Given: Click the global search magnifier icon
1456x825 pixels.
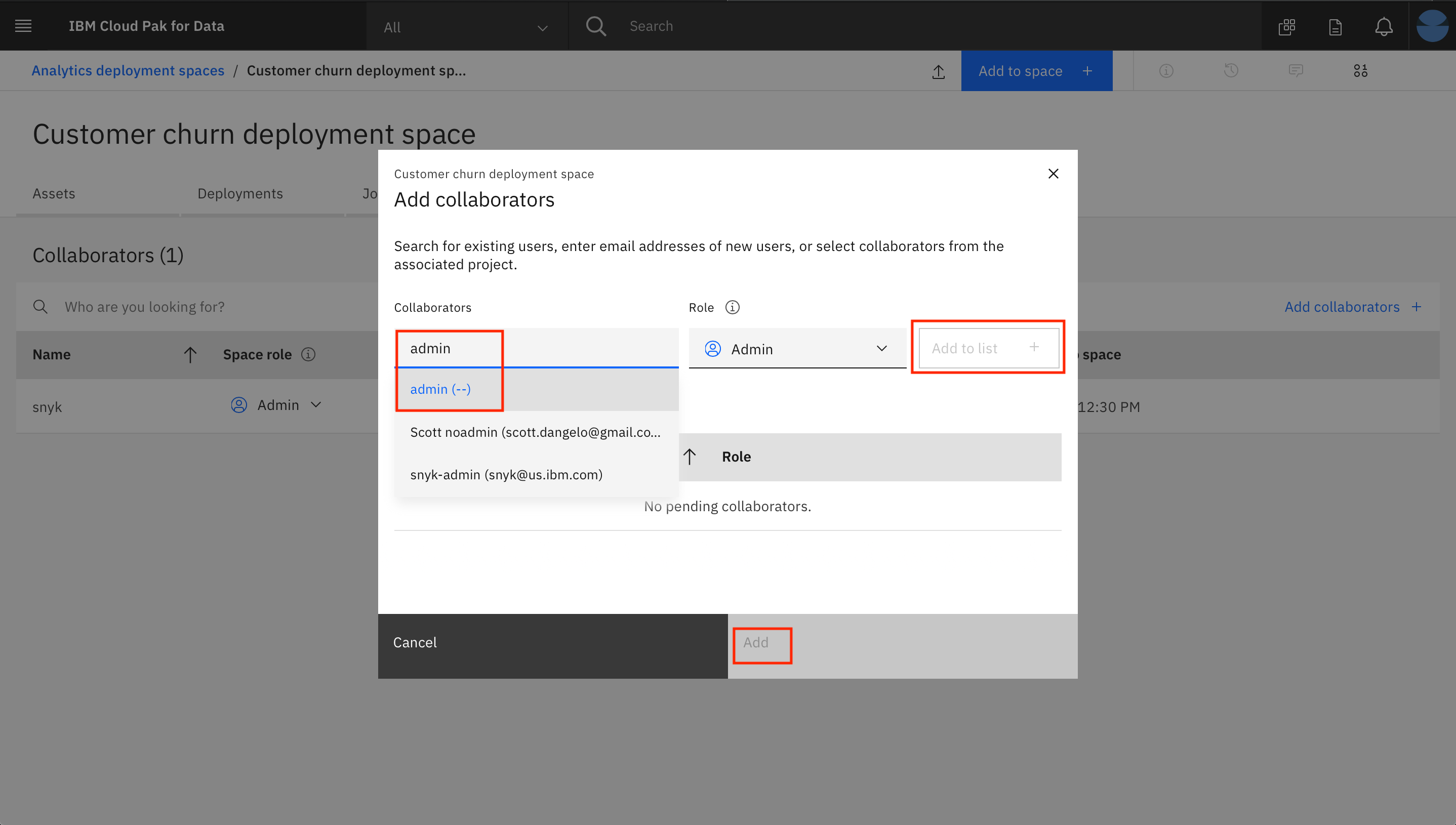Looking at the screenshot, I should [596, 26].
